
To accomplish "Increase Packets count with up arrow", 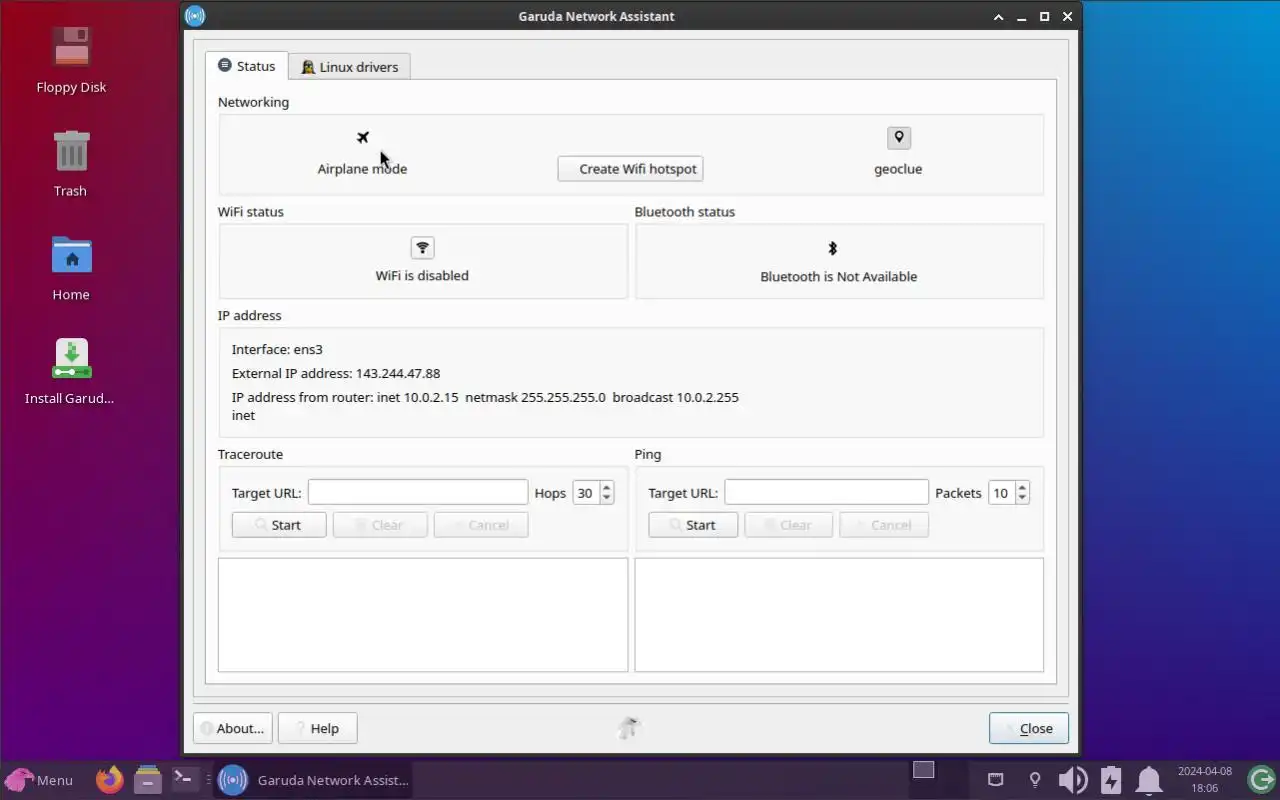I will point(1022,487).
